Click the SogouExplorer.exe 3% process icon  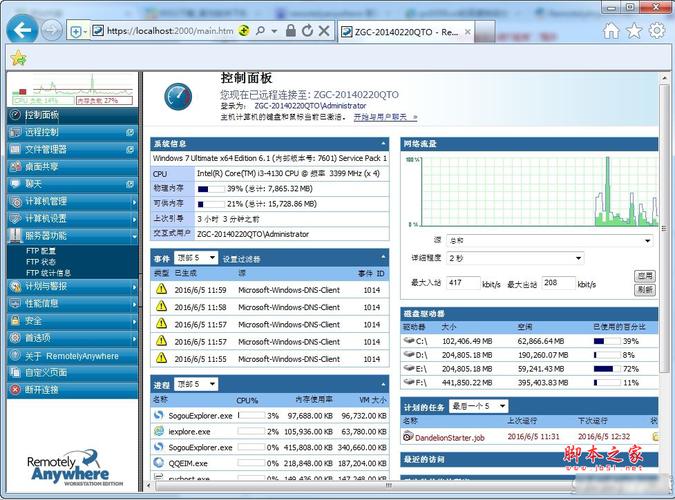158,415
